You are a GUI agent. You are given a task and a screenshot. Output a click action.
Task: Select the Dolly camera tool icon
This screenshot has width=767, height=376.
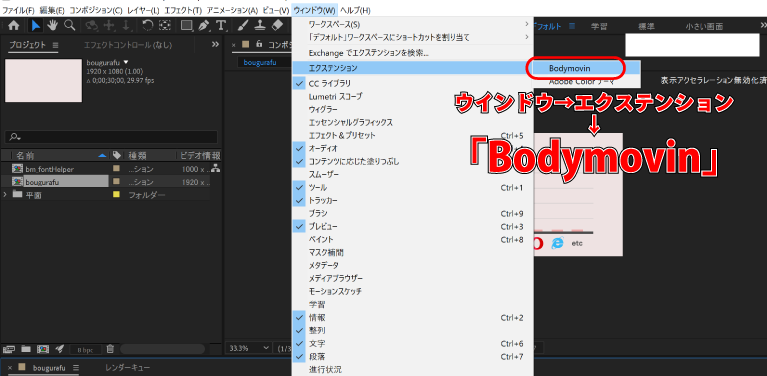[x=126, y=25]
